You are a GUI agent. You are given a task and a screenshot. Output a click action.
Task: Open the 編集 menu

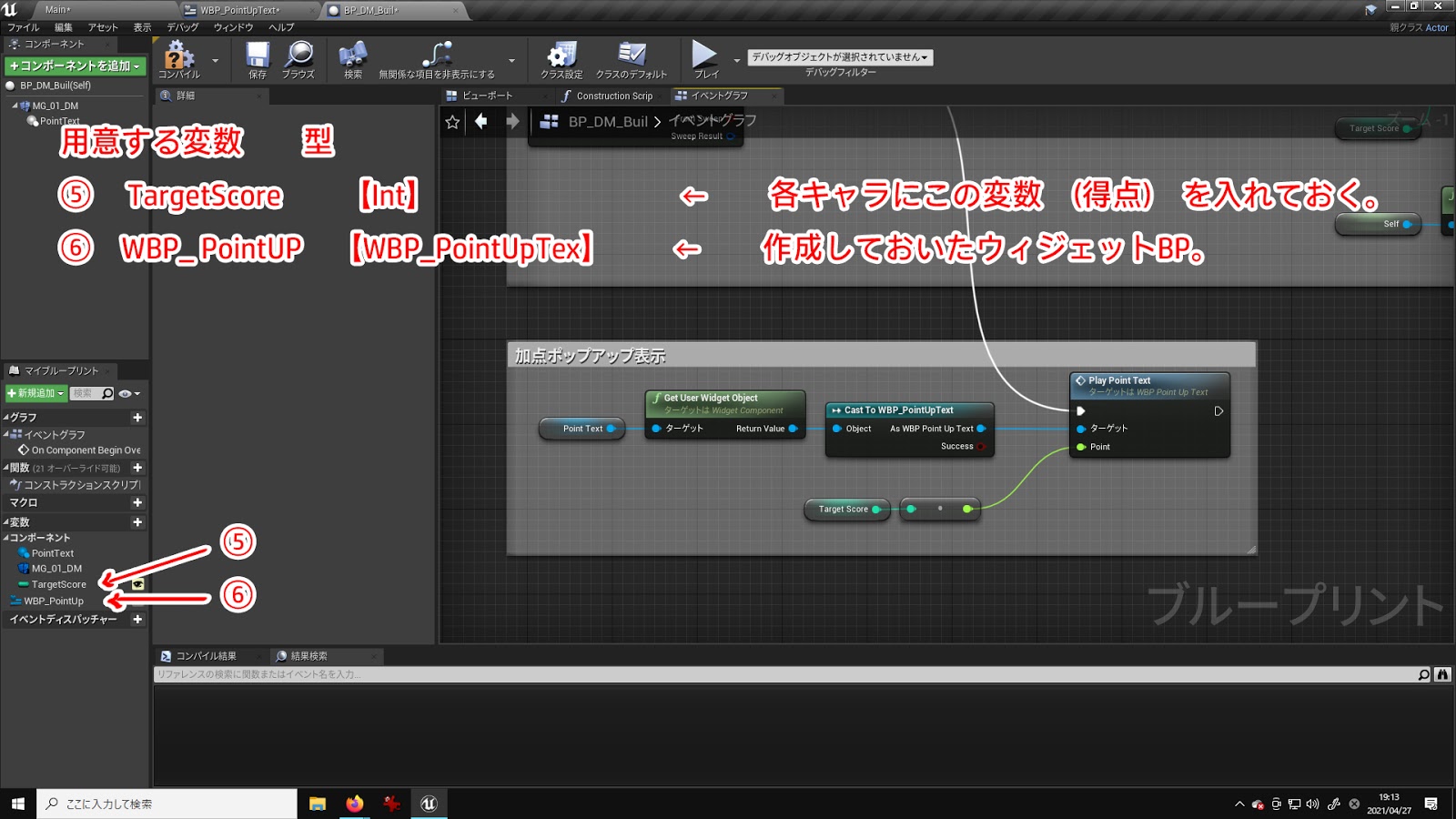pyautogui.click(x=64, y=27)
